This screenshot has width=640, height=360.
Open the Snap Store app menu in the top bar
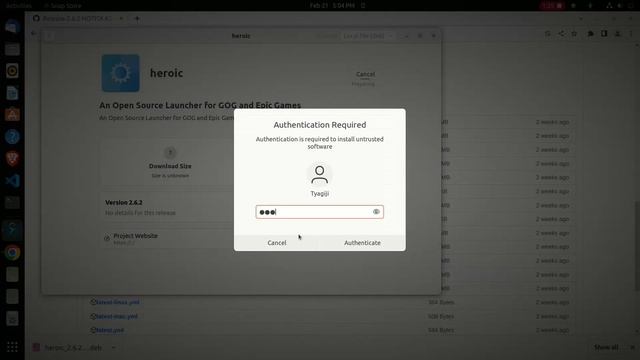tap(62, 5)
